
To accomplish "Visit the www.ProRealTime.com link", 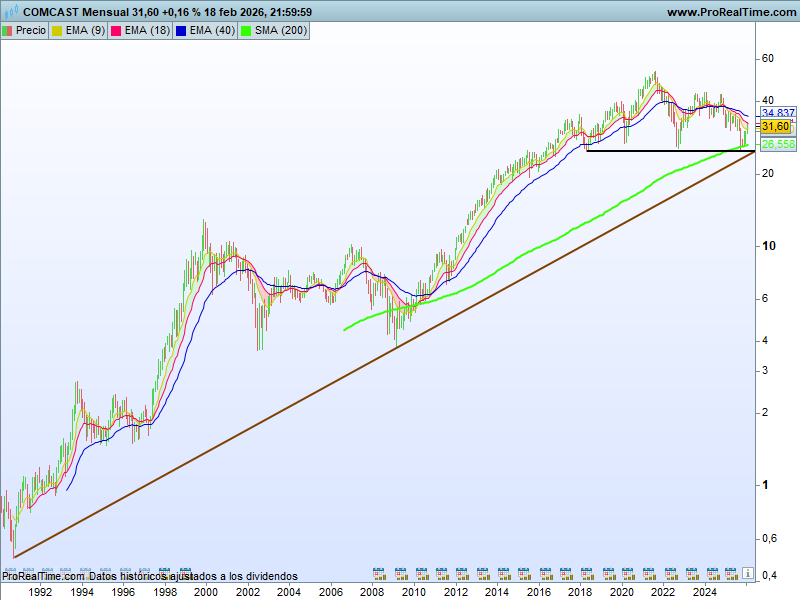I will pyautogui.click(x=732, y=12).
